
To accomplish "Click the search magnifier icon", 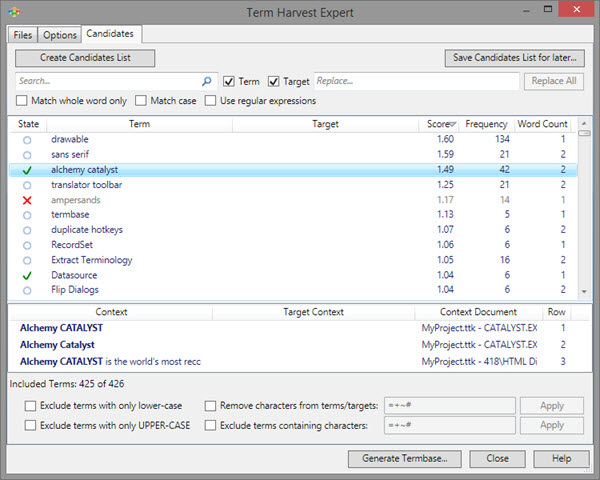I will pyautogui.click(x=207, y=81).
